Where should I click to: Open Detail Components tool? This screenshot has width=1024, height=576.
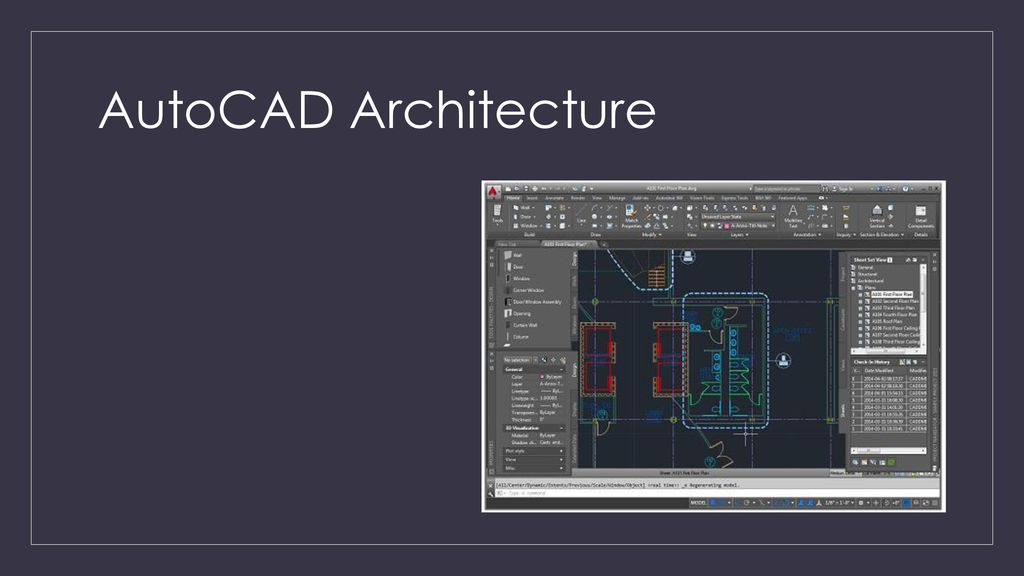click(x=921, y=216)
